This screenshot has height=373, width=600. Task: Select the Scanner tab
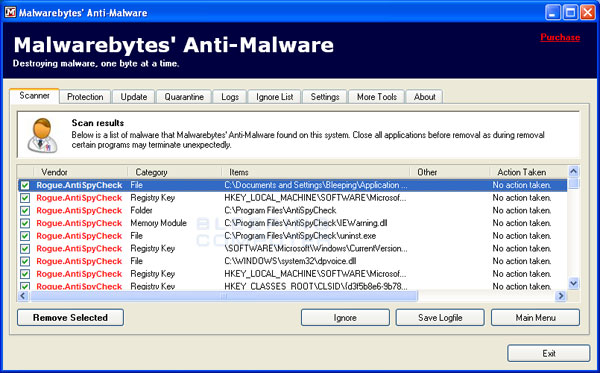pyautogui.click(x=34, y=96)
